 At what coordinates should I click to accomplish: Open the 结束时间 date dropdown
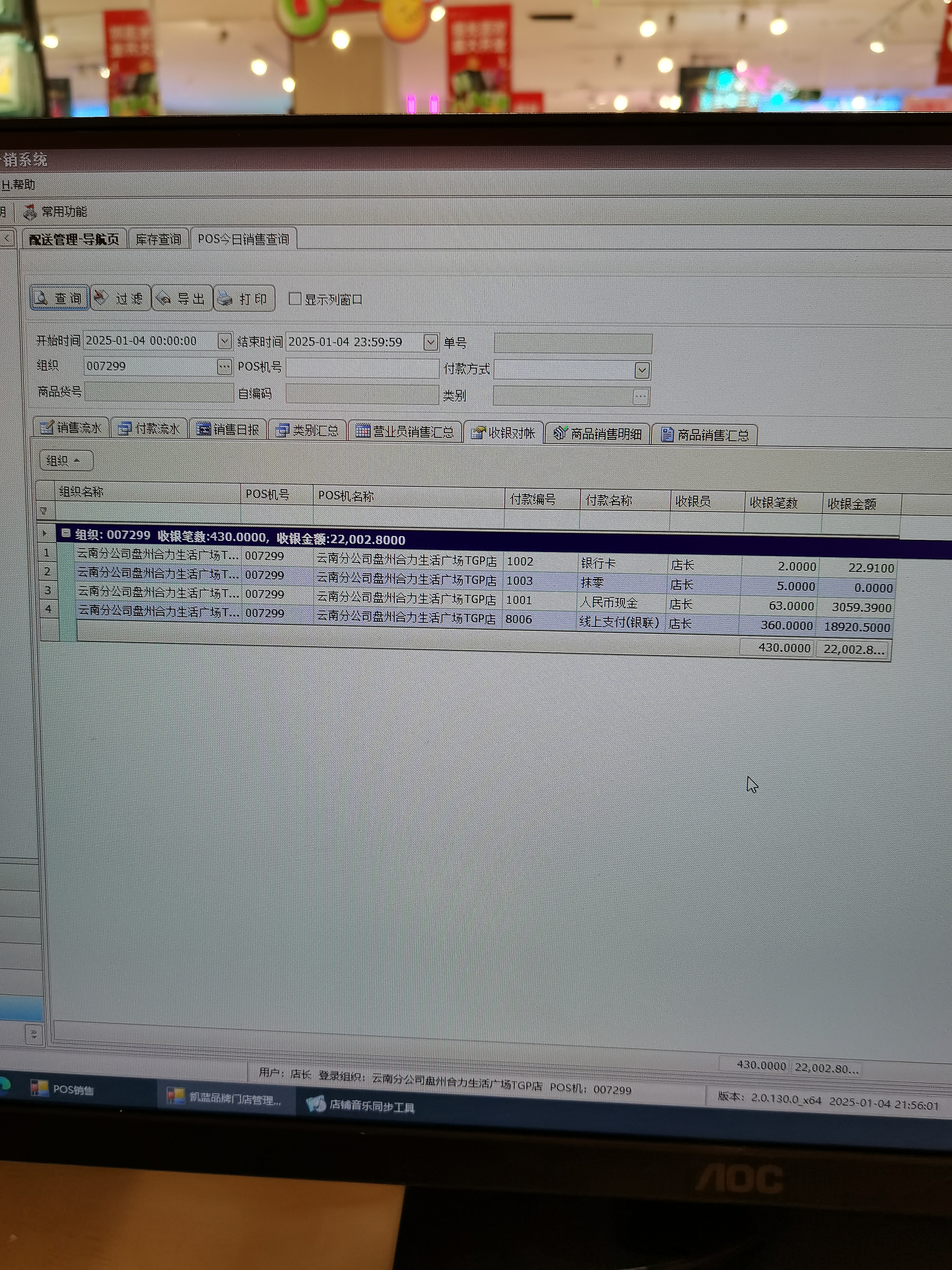coord(430,343)
